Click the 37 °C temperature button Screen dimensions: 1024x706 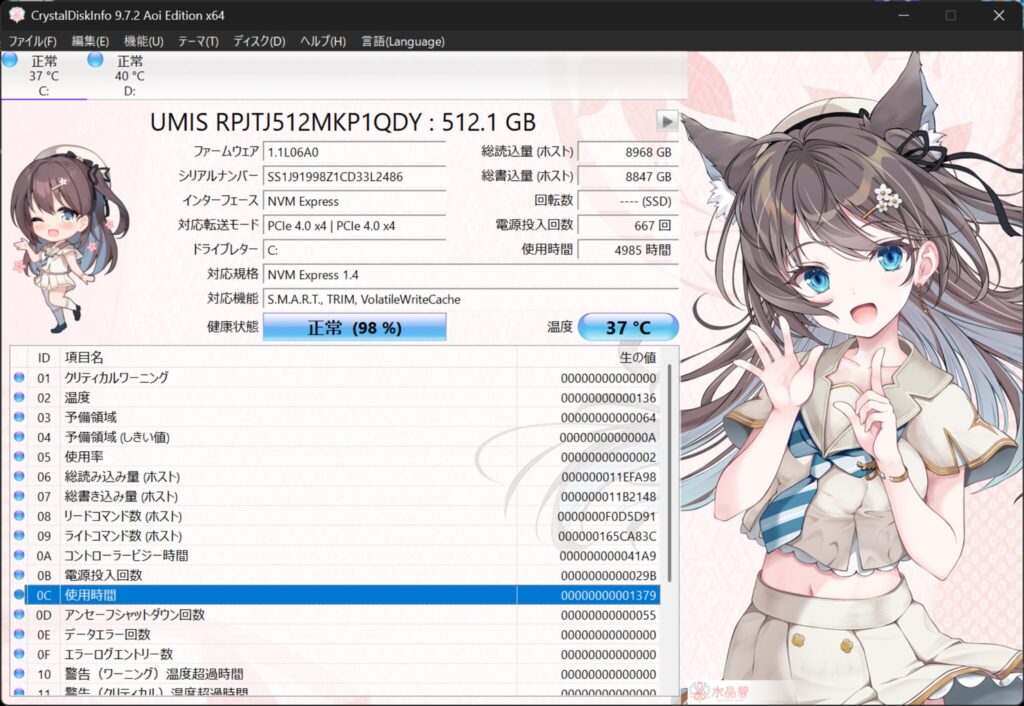coord(628,327)
